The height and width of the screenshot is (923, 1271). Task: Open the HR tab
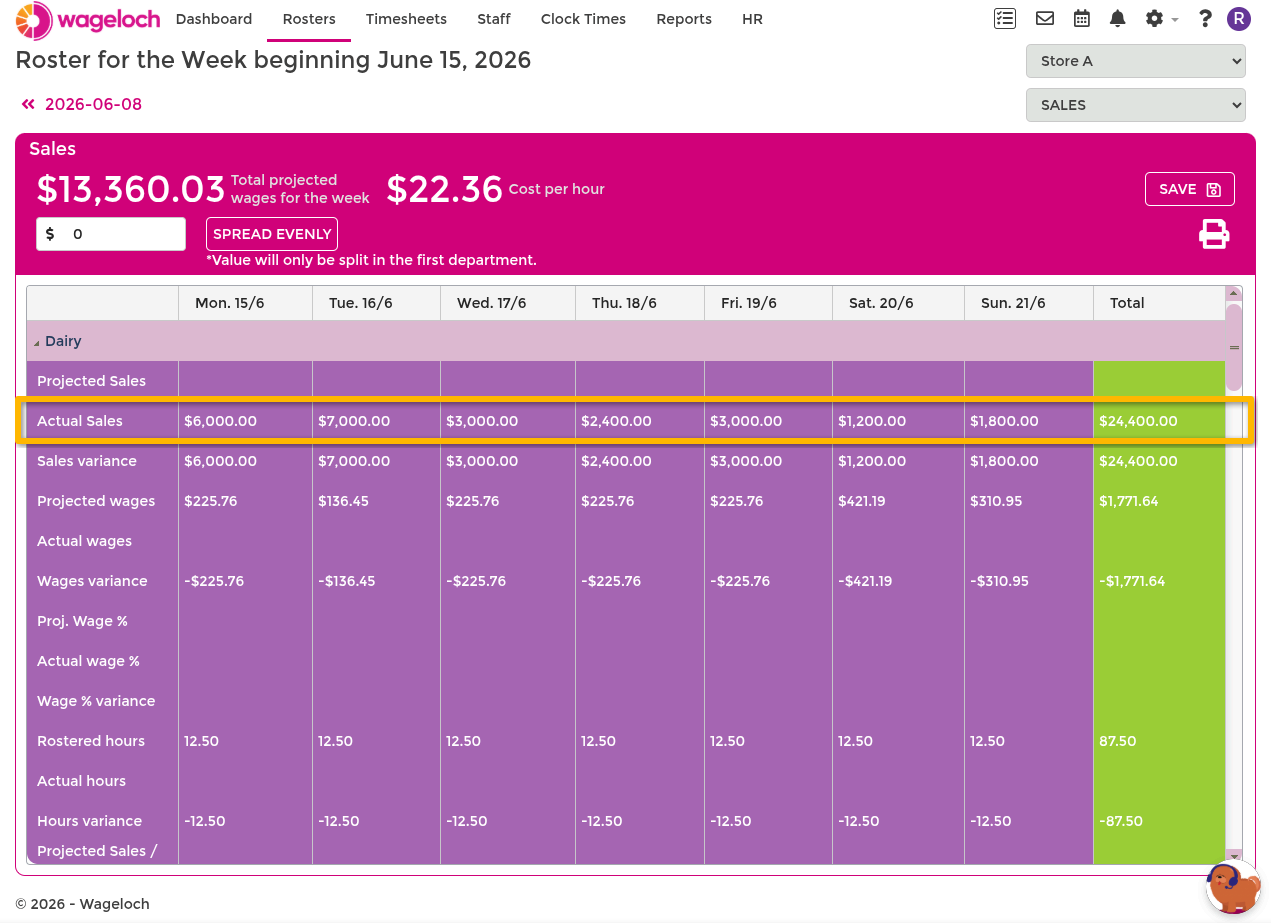(x=752, y=19)
